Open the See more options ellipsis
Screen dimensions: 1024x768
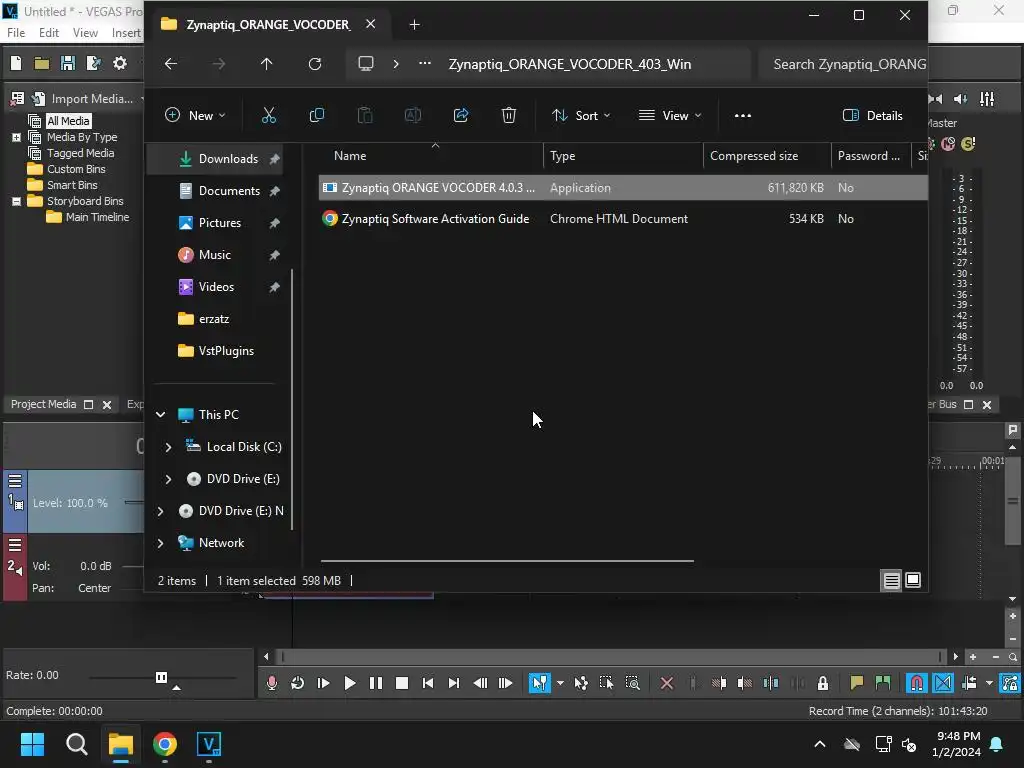(x=743, y=116)
